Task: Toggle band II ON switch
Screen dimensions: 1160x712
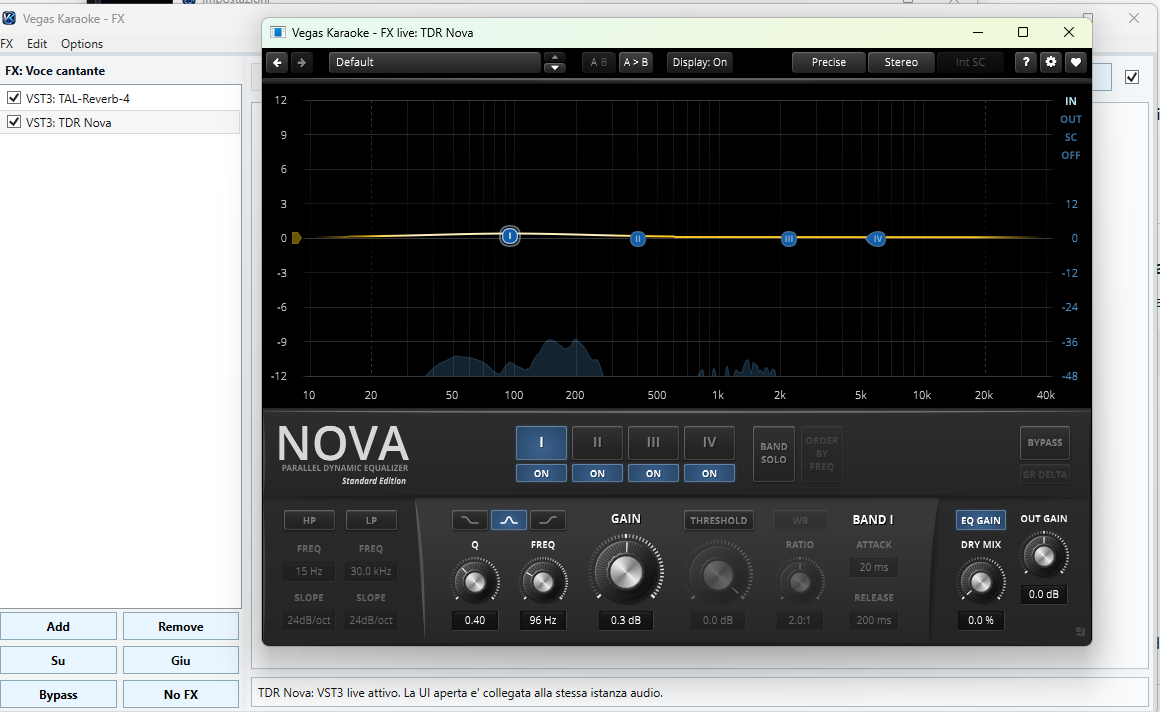Action: tap(597, 473)
